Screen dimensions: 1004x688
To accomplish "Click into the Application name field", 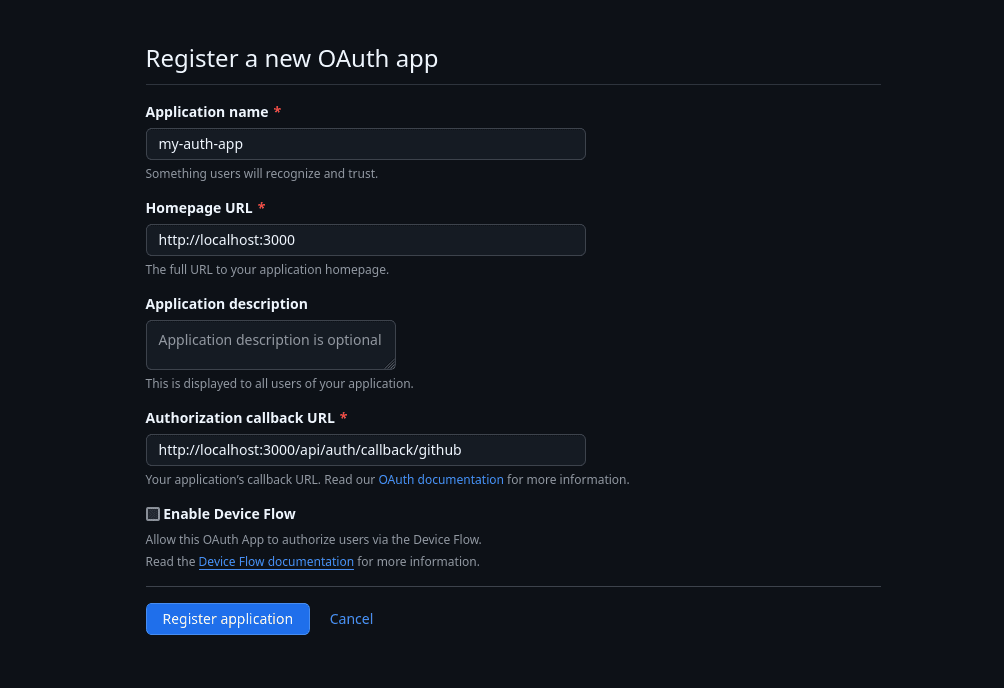I will pos(365,143).
